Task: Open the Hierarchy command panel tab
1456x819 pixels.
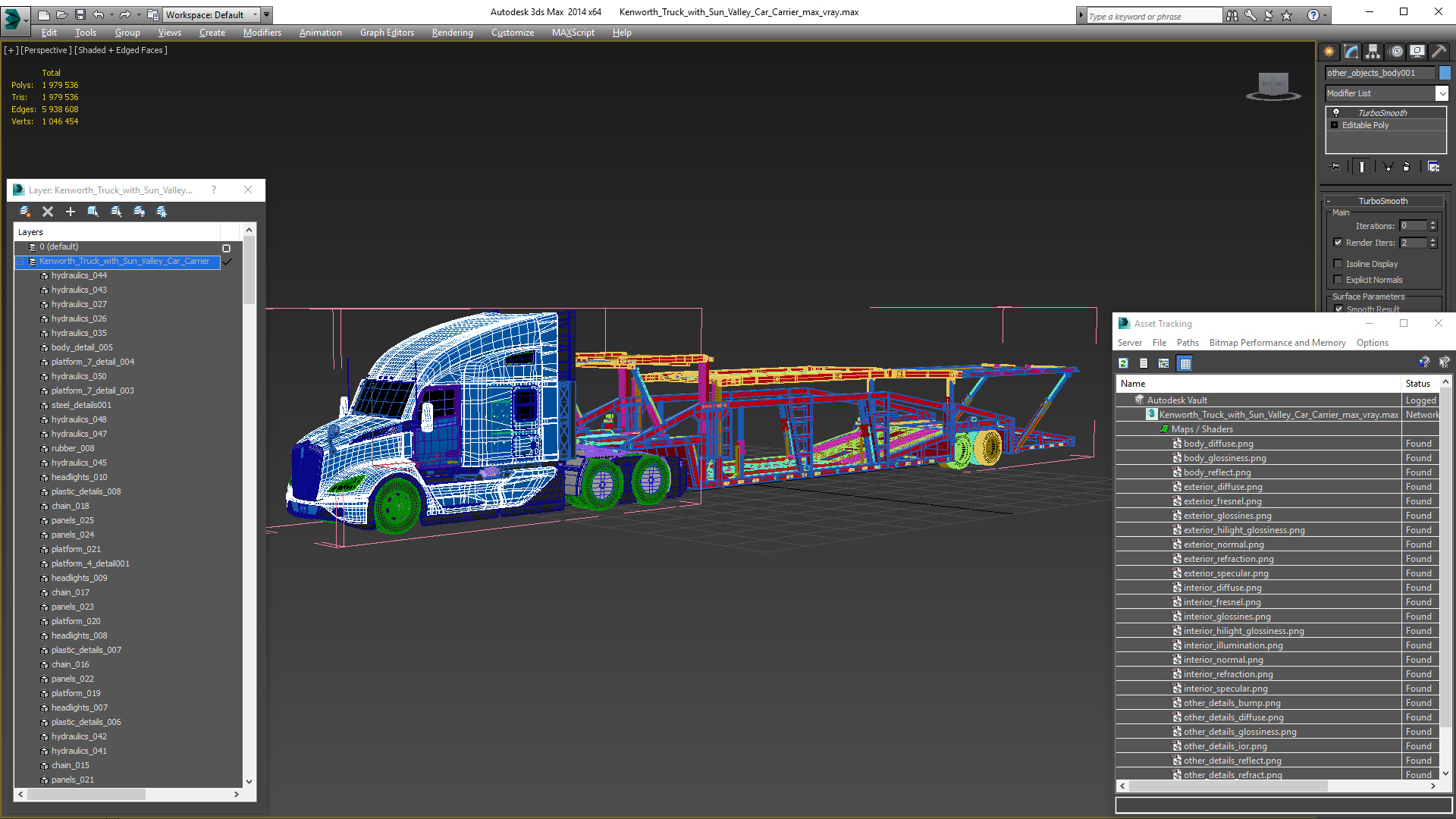Action: point(1373,52)
